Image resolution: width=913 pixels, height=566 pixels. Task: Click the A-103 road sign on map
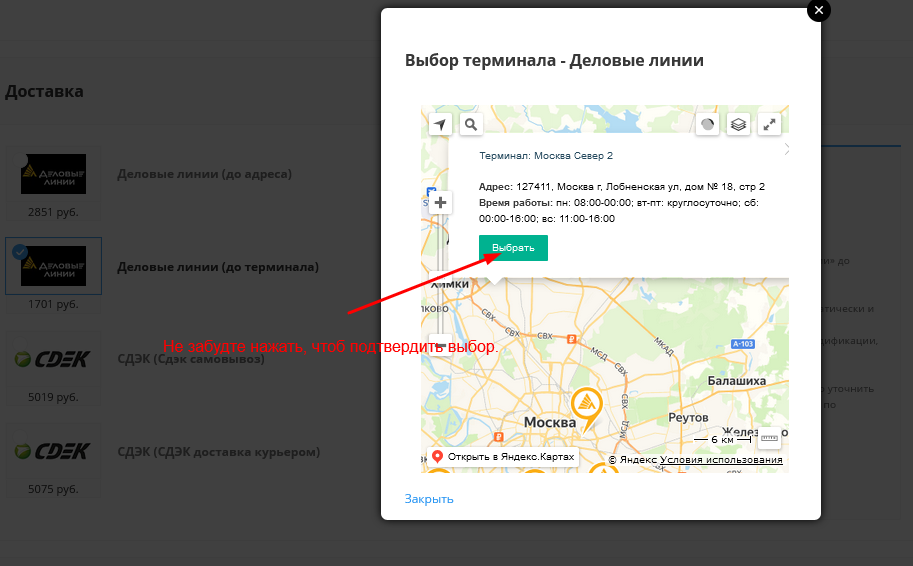click(743, 344)
